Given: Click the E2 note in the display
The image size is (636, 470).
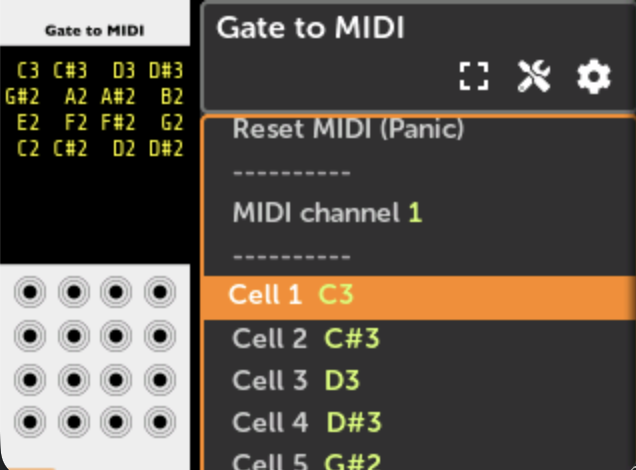Looking at the screenshot, I should point(28,122).
